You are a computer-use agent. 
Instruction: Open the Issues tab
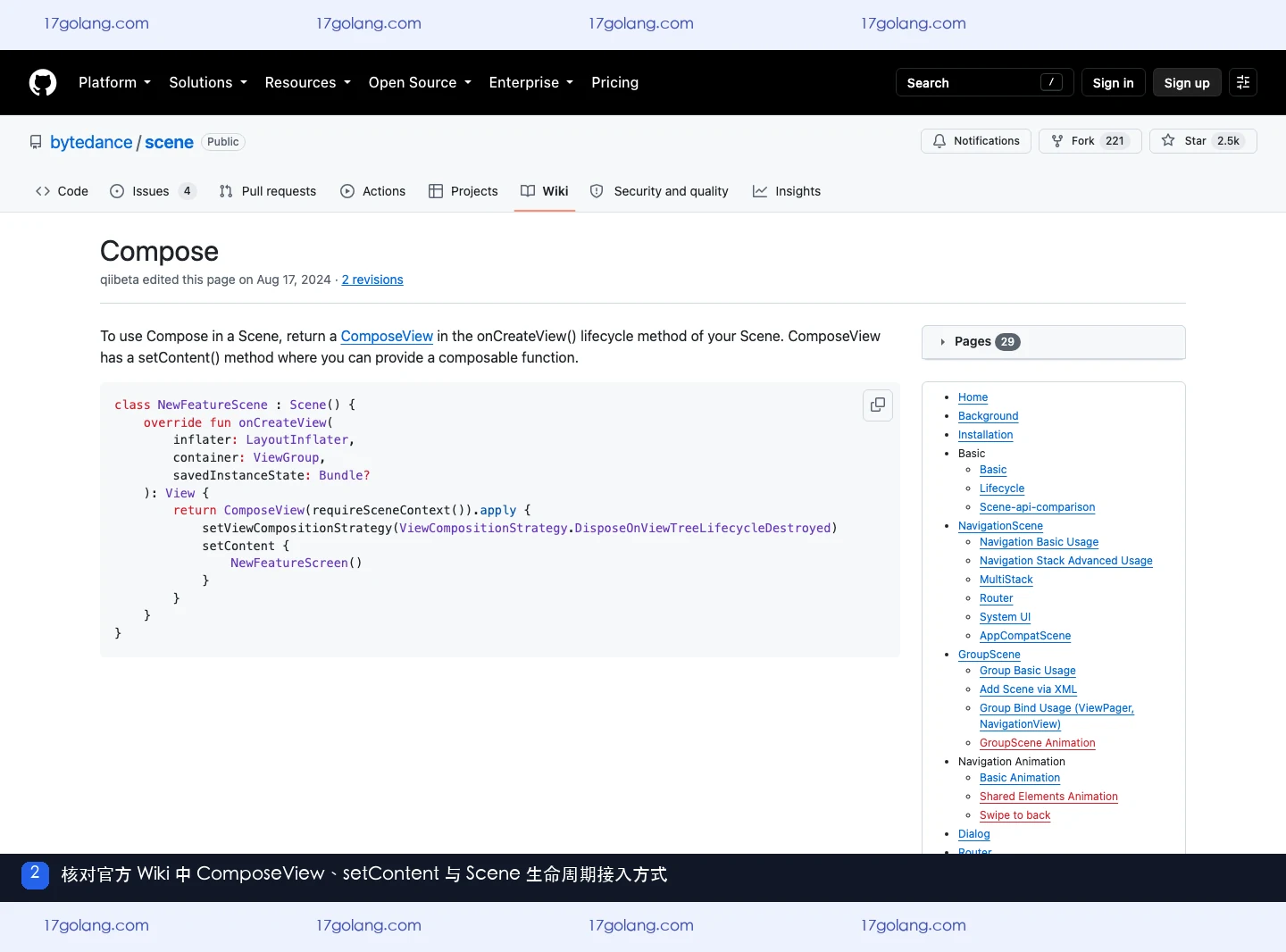[152, 191]
